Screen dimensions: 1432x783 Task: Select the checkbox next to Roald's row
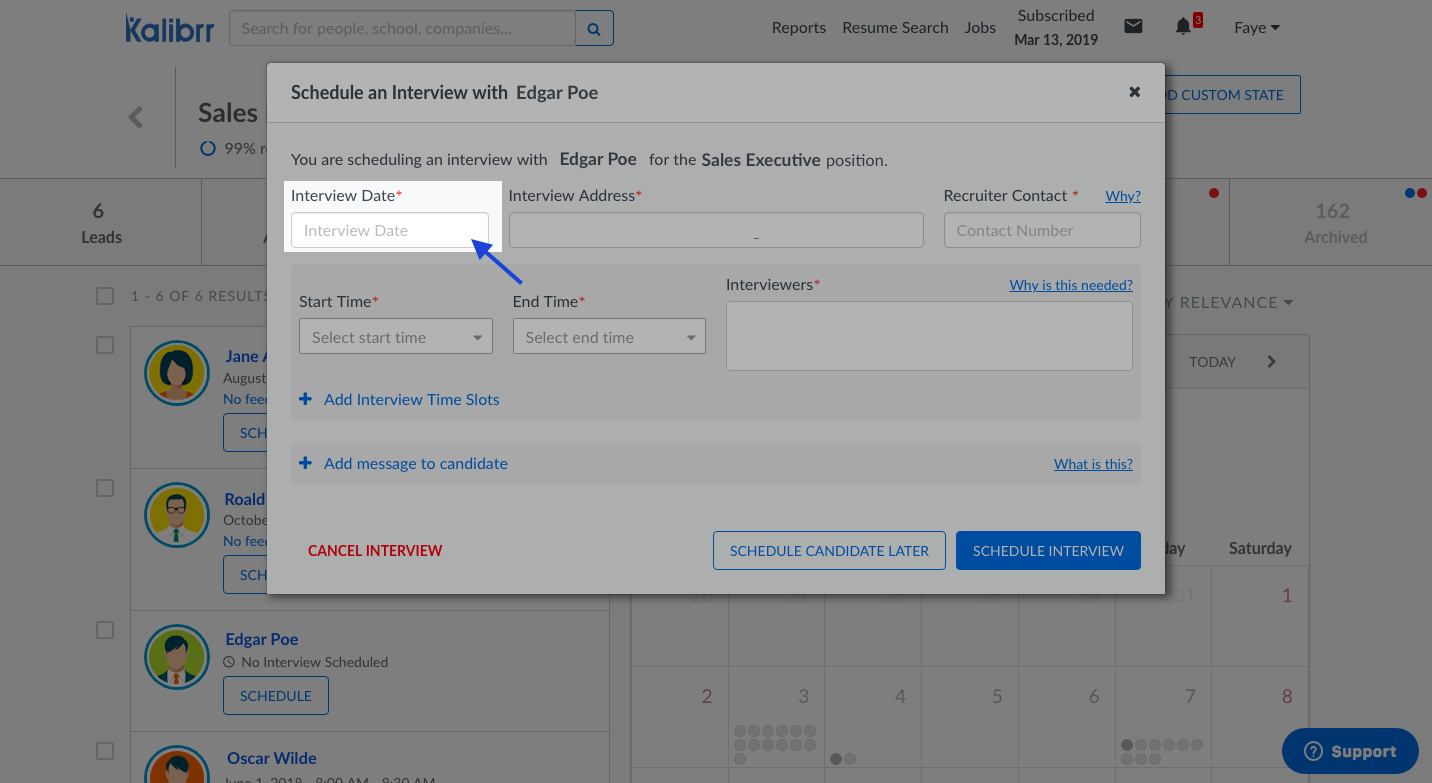tap(105, 488)
